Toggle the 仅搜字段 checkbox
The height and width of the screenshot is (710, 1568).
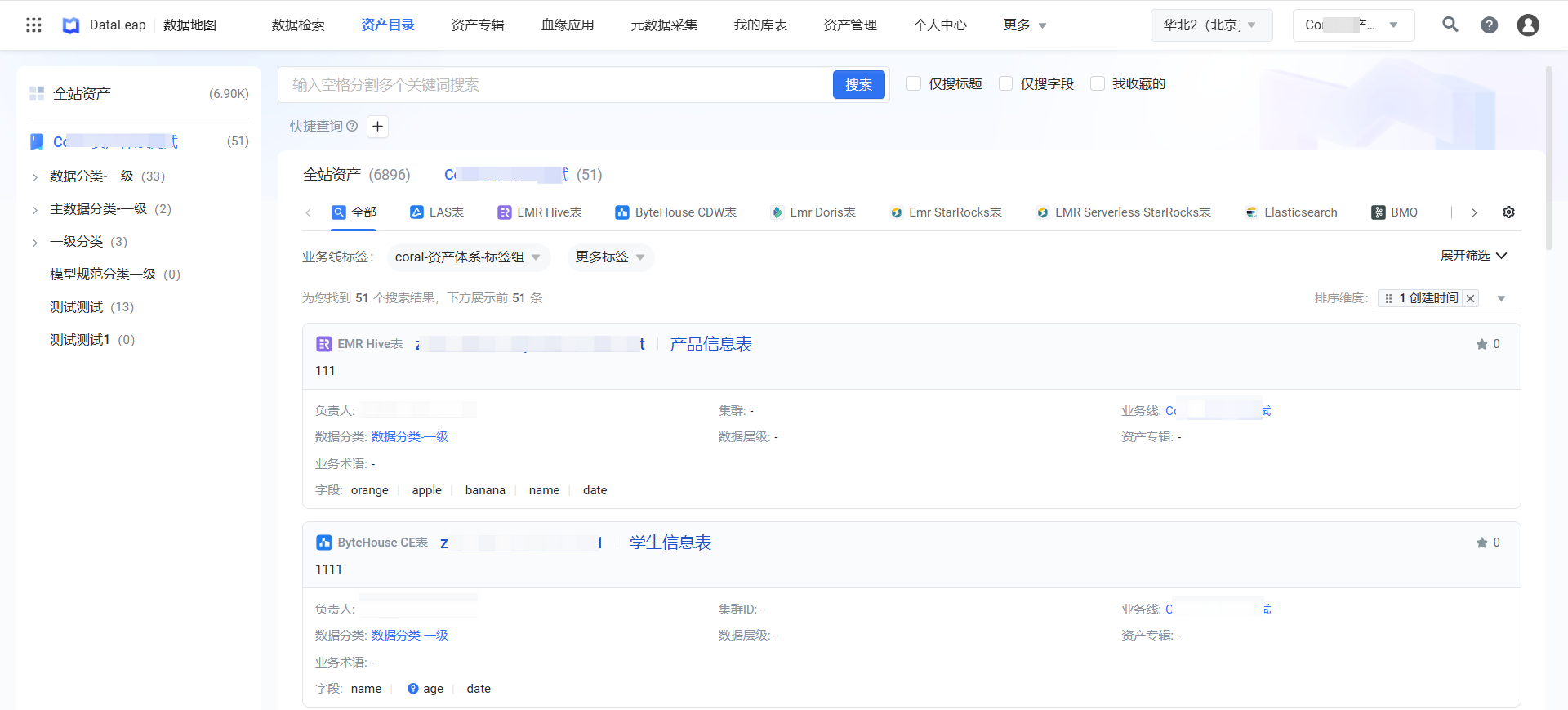(x=1005, y=83)
